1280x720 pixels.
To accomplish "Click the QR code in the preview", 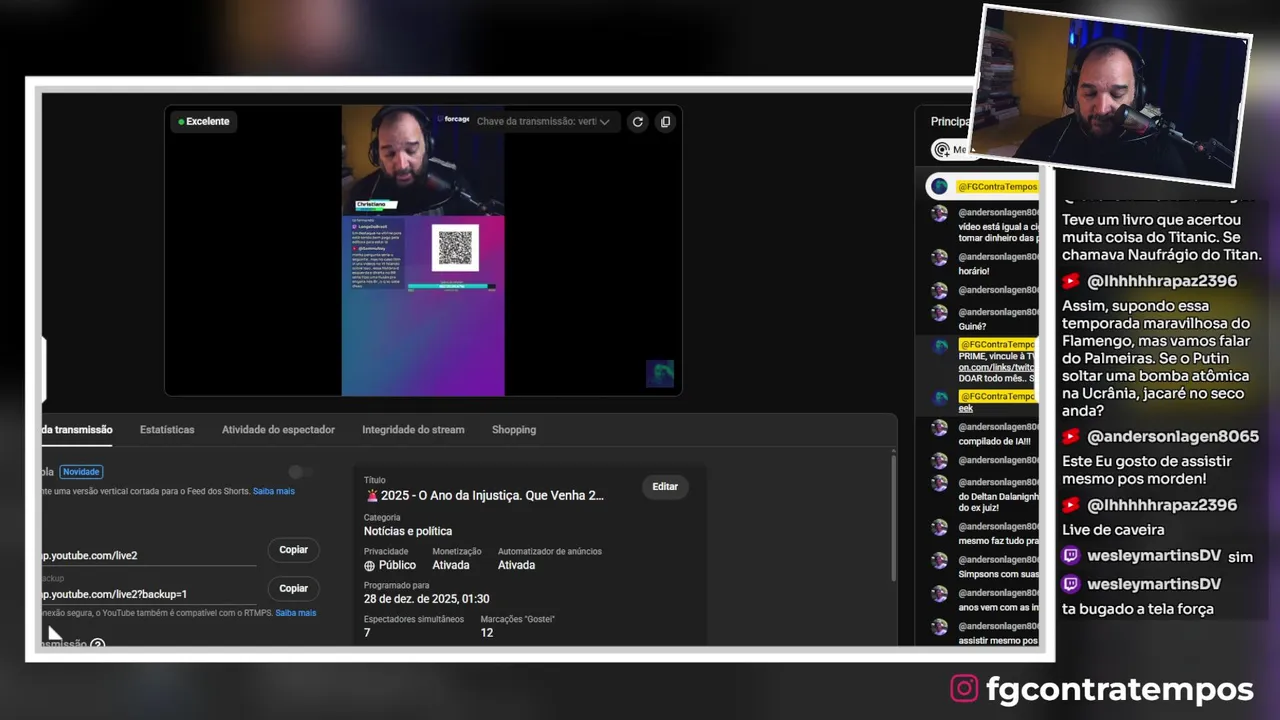I will (455, 247).
